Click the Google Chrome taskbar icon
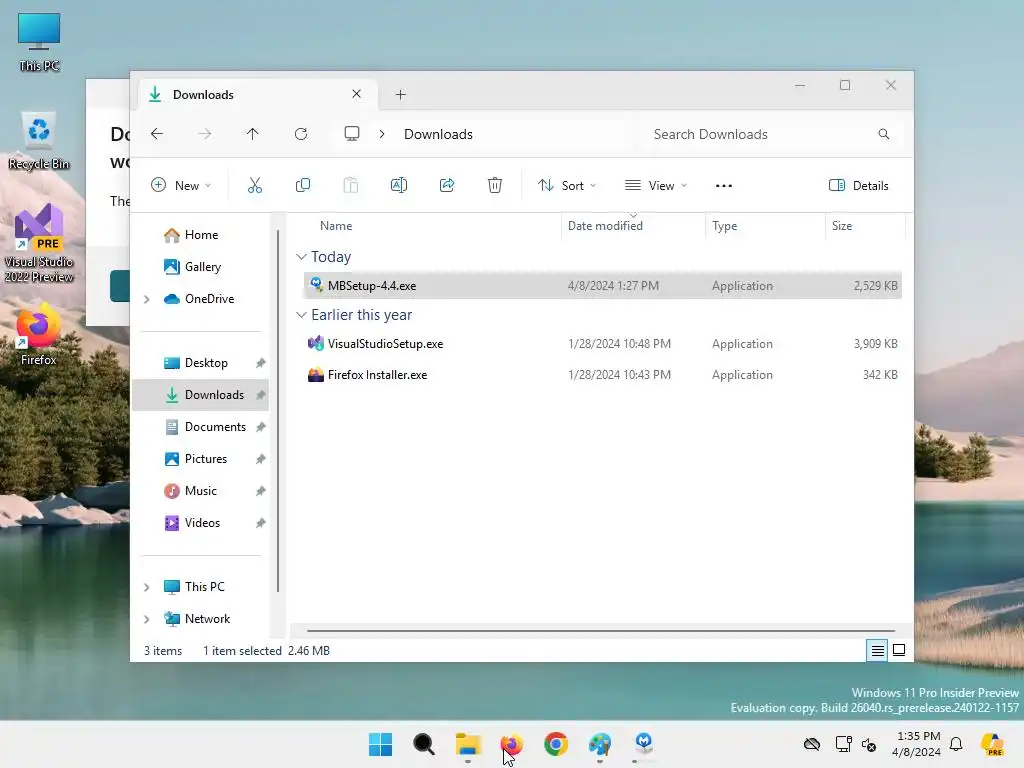This screenshot has height=768, width=1024. pyautogui.click(x=556, y=744)
